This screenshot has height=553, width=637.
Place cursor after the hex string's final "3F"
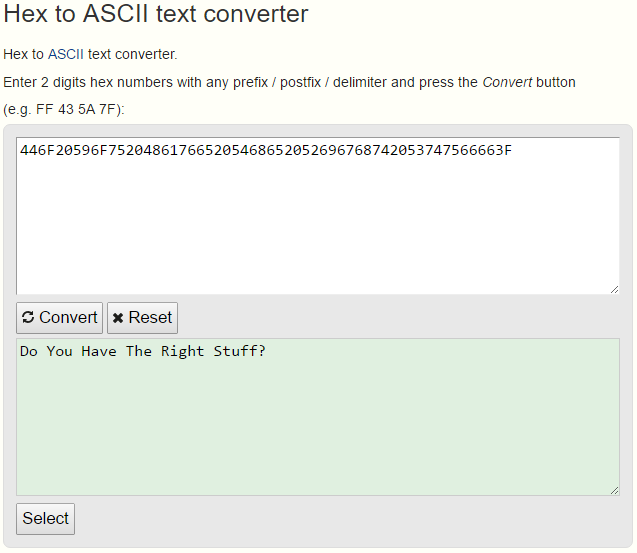click(513, 151)
